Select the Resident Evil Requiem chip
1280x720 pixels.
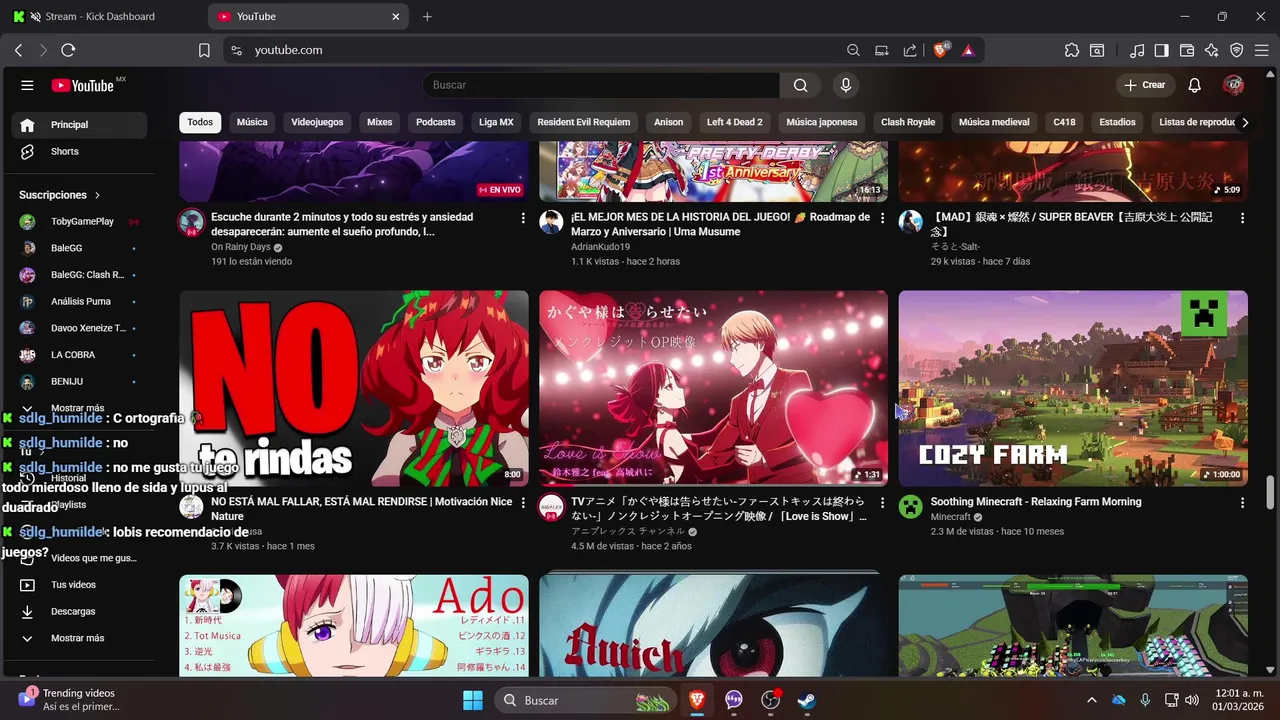(584, 122)
